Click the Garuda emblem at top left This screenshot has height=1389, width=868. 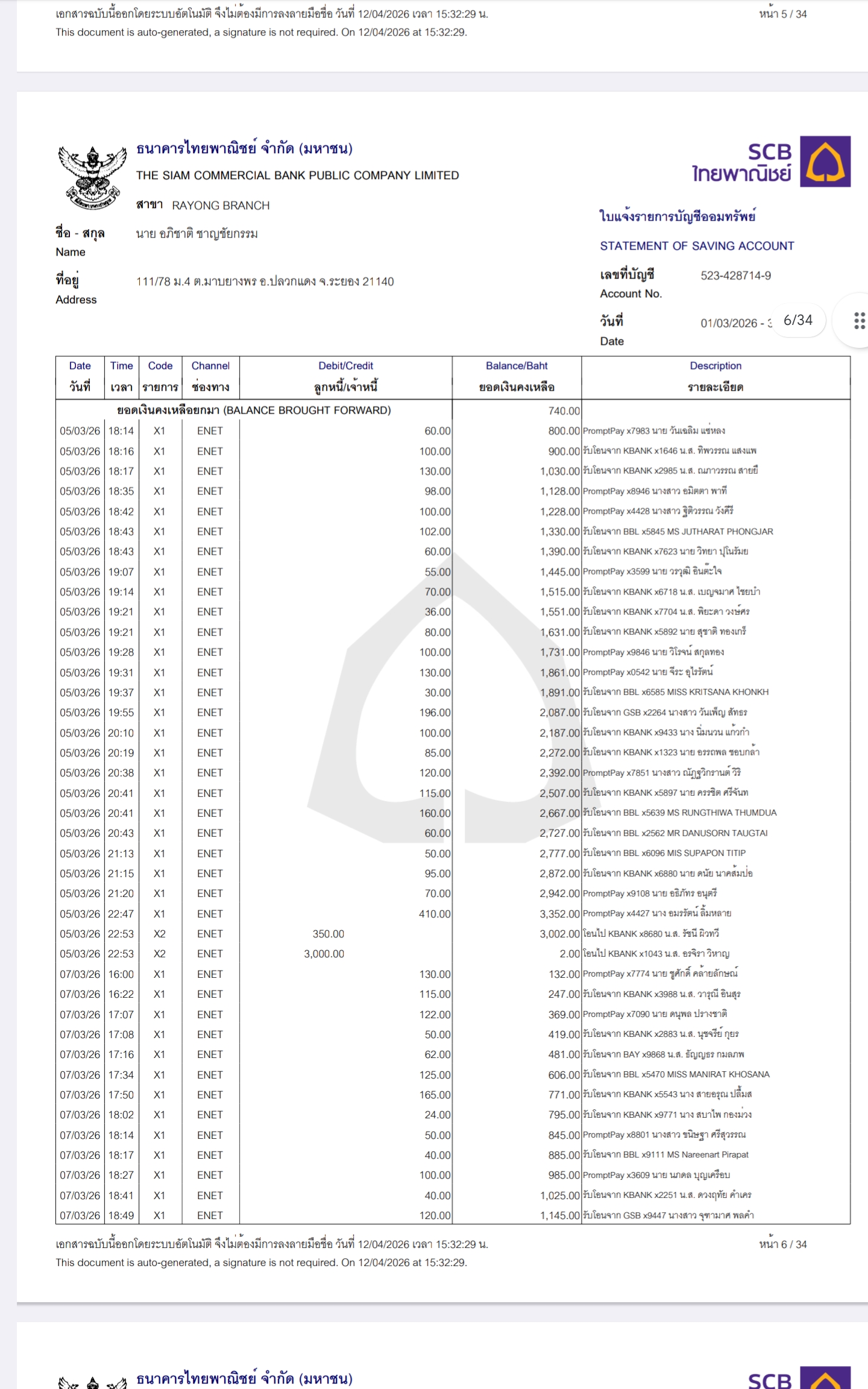(x=92, y=177)
